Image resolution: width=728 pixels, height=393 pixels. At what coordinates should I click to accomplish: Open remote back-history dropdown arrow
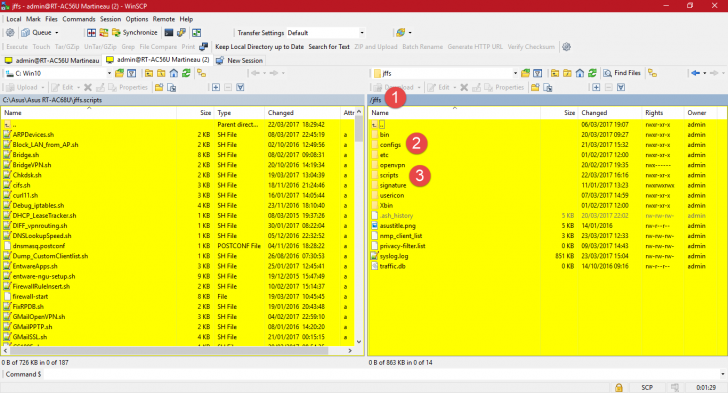704,73
